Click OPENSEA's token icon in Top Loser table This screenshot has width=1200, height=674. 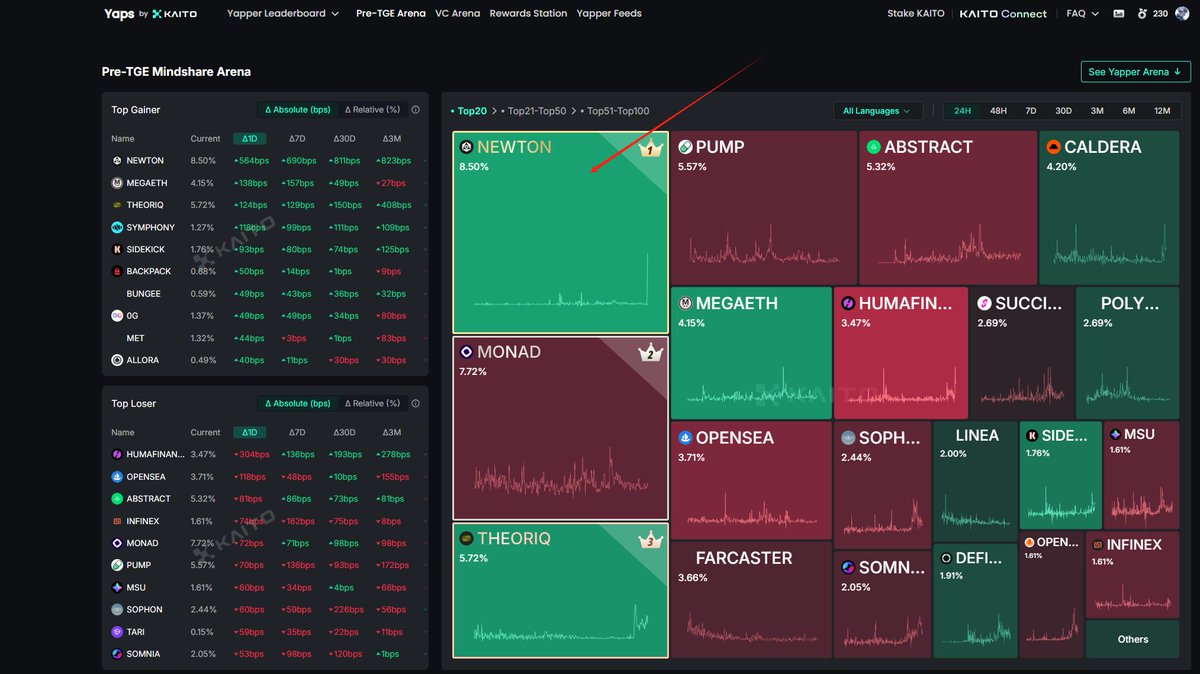tap(117, 477)
